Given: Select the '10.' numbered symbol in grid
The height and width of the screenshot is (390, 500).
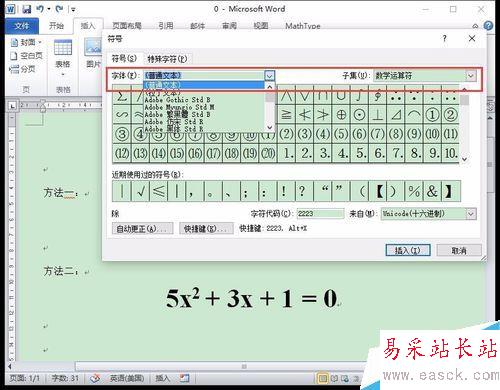Looking at the screenshot, I should click(x=450, y=153).
